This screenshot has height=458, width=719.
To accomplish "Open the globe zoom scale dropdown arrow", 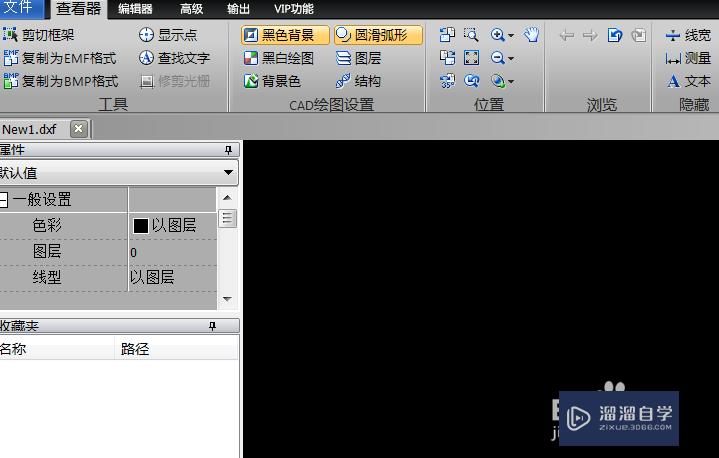I will coord(511,82).
